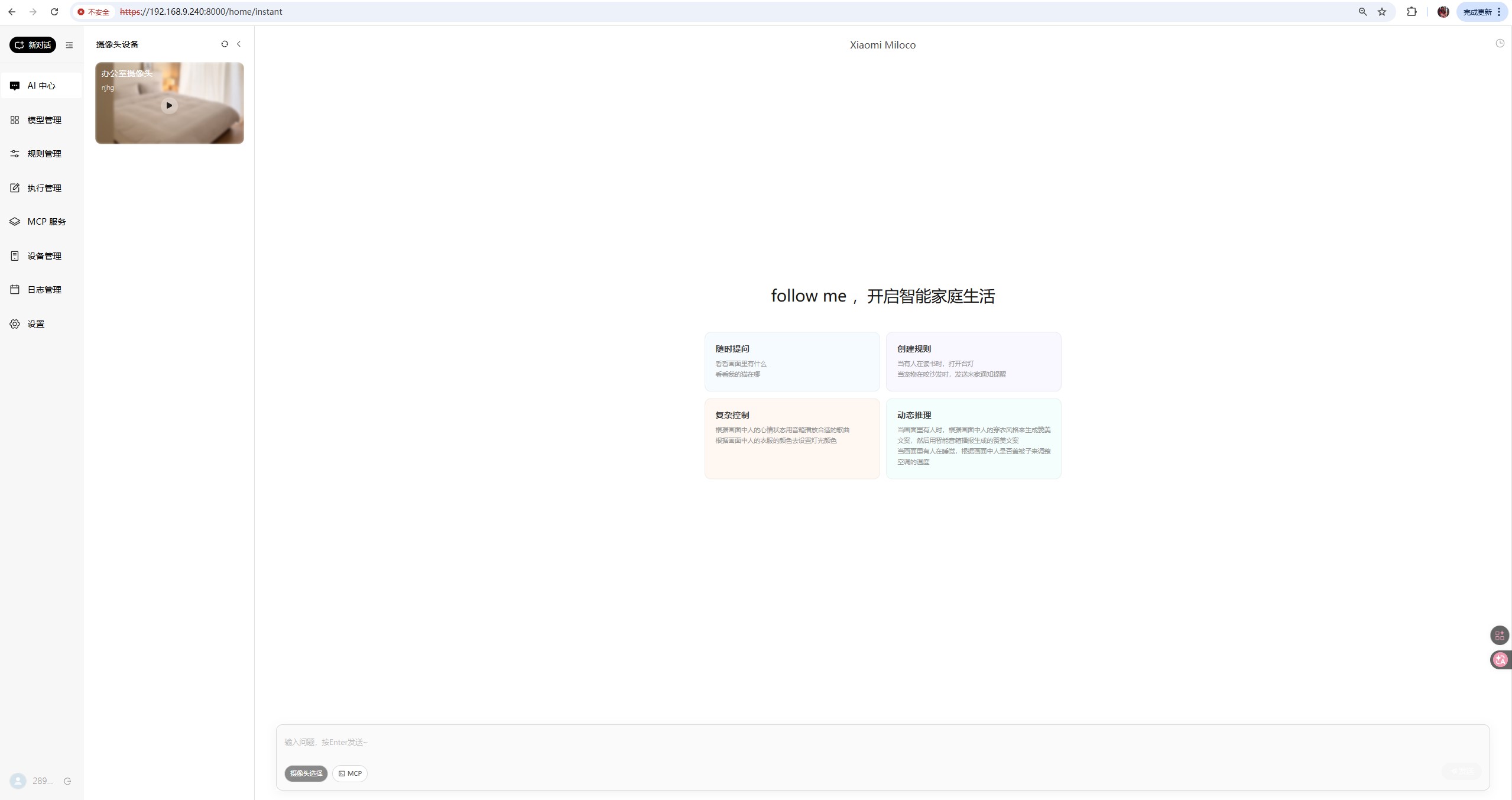Viewport: 1512px width, 800px height.
Task: Open the 不安全 site info dropdown
Action: point(93,12)
